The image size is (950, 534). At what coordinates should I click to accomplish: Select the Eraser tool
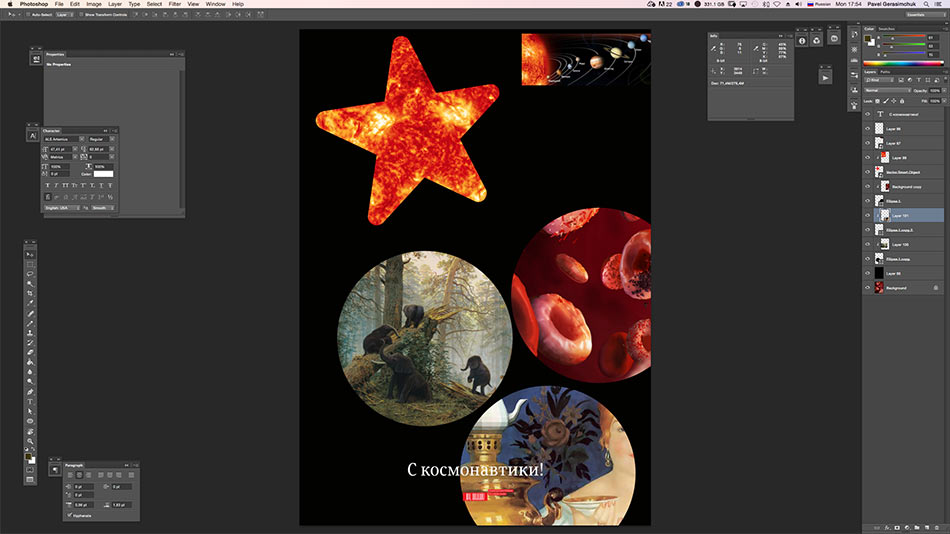click(x=30, y=352)
